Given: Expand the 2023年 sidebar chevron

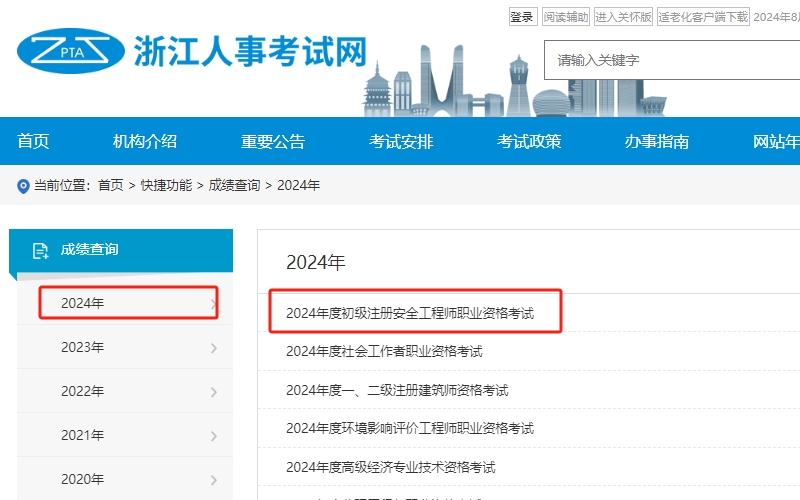Looking at the screenshot, I should pyautogui.click(x=213, y=348).
